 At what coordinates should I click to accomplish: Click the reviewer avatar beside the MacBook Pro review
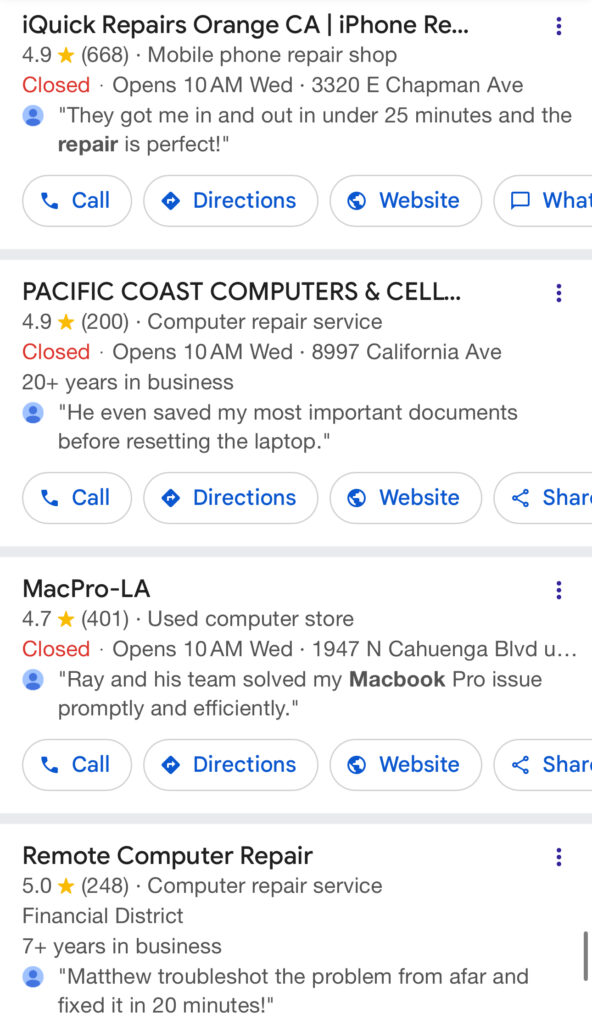point(33,680)
